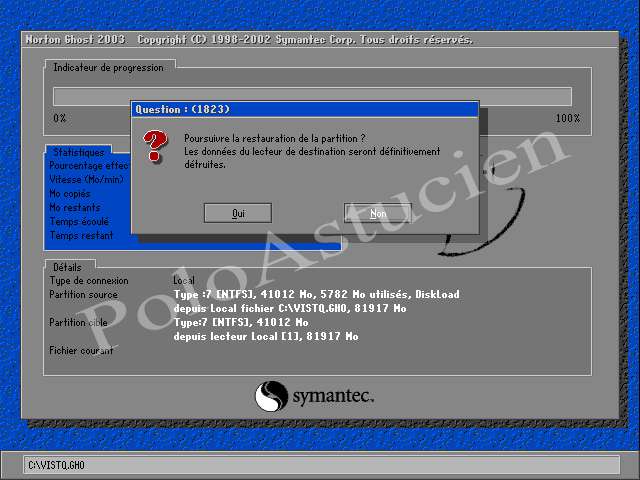
Task: Select the Statistiques heading
Action: tap(79, 152)
